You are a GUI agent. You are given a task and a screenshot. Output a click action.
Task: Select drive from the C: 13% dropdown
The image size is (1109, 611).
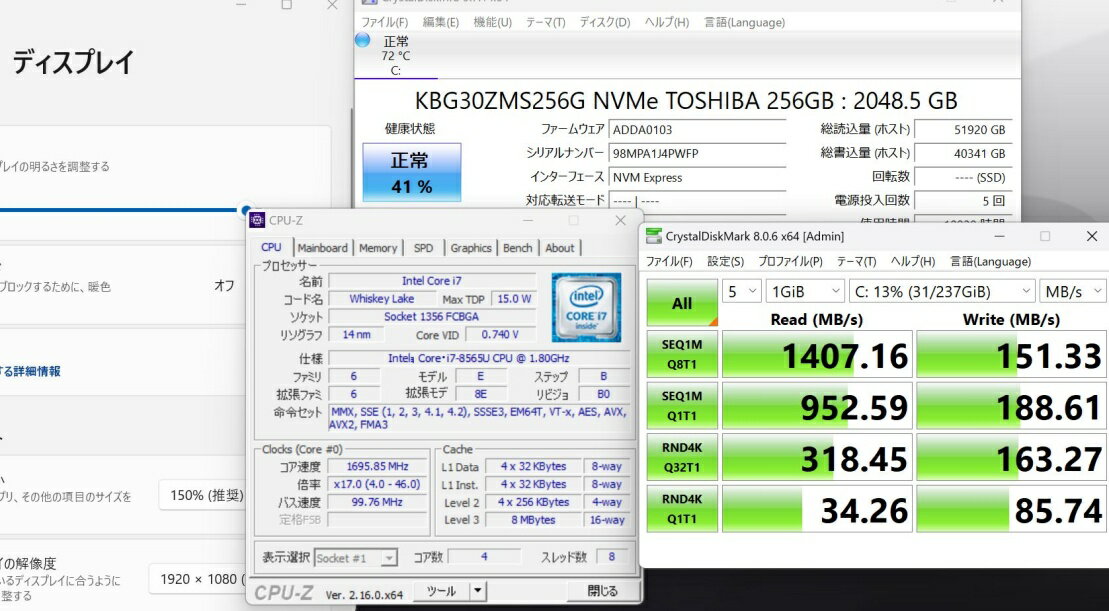(x=942, y=291)
